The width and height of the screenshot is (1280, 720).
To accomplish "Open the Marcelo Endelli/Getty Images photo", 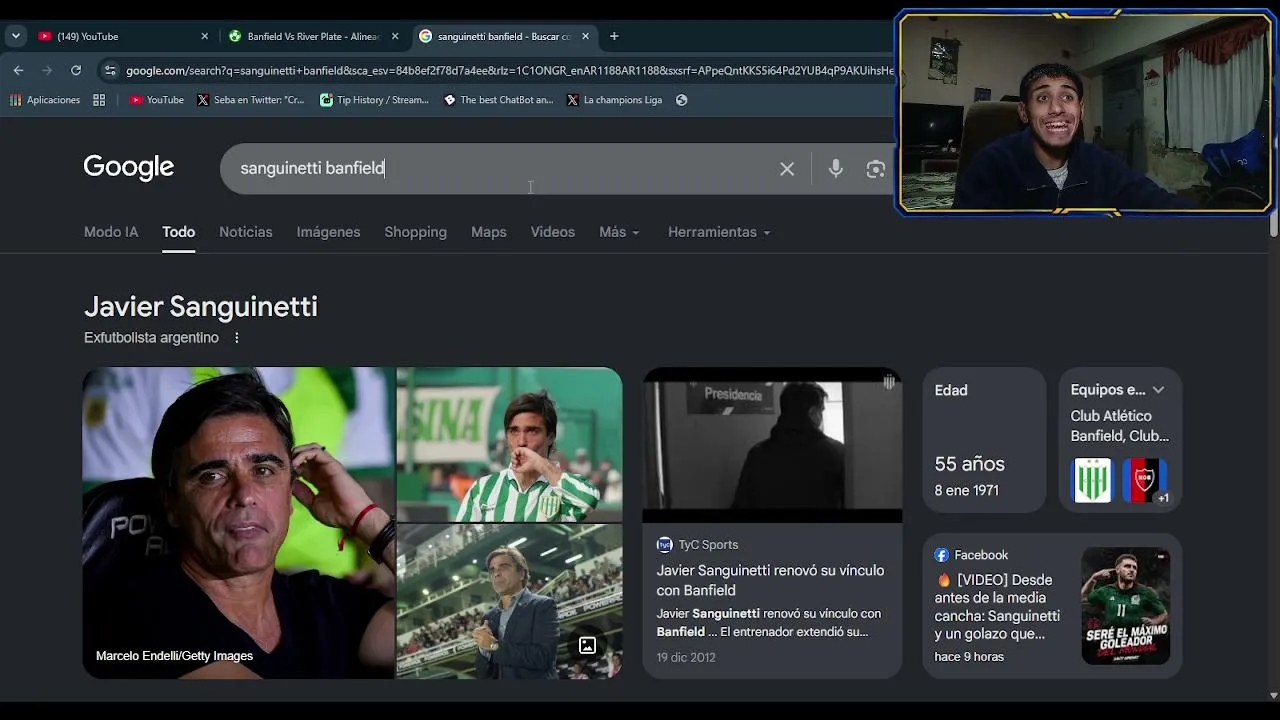I will pyautogui.click(x=239, y=523).
